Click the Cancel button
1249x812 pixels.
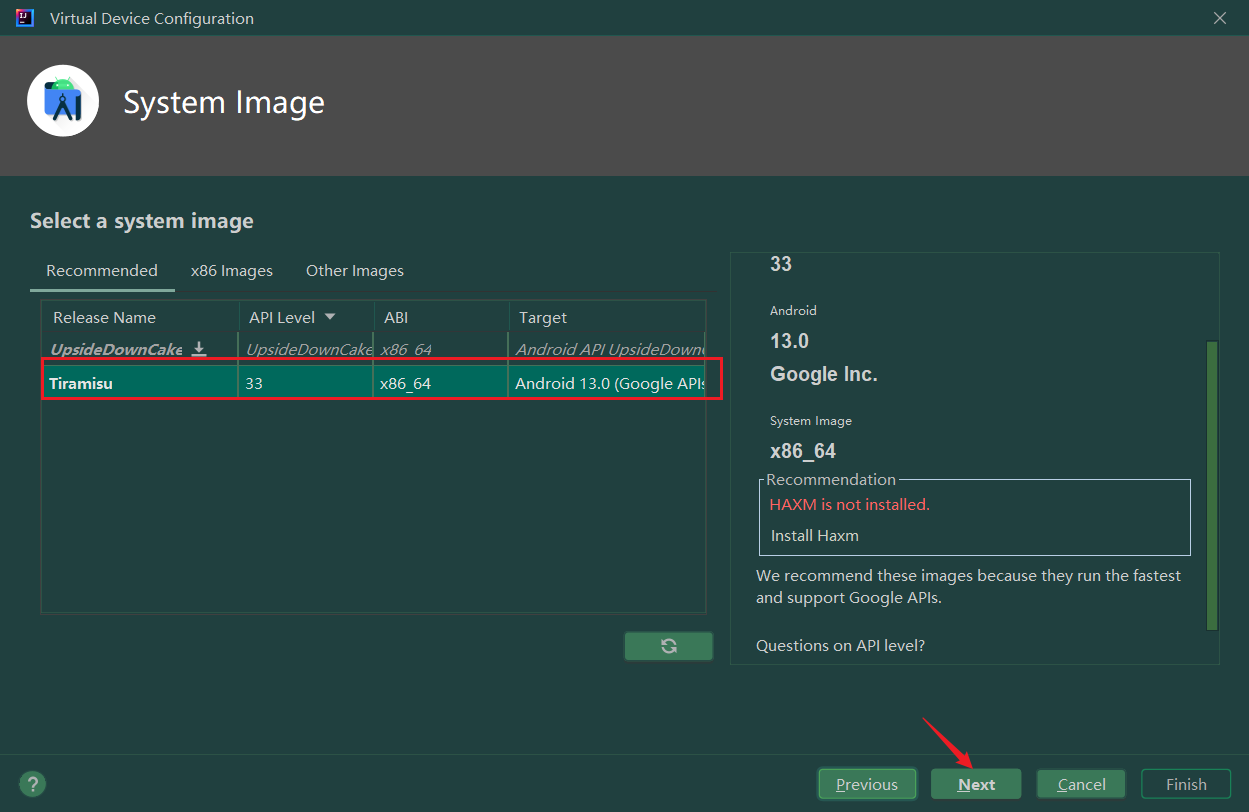1081,784
